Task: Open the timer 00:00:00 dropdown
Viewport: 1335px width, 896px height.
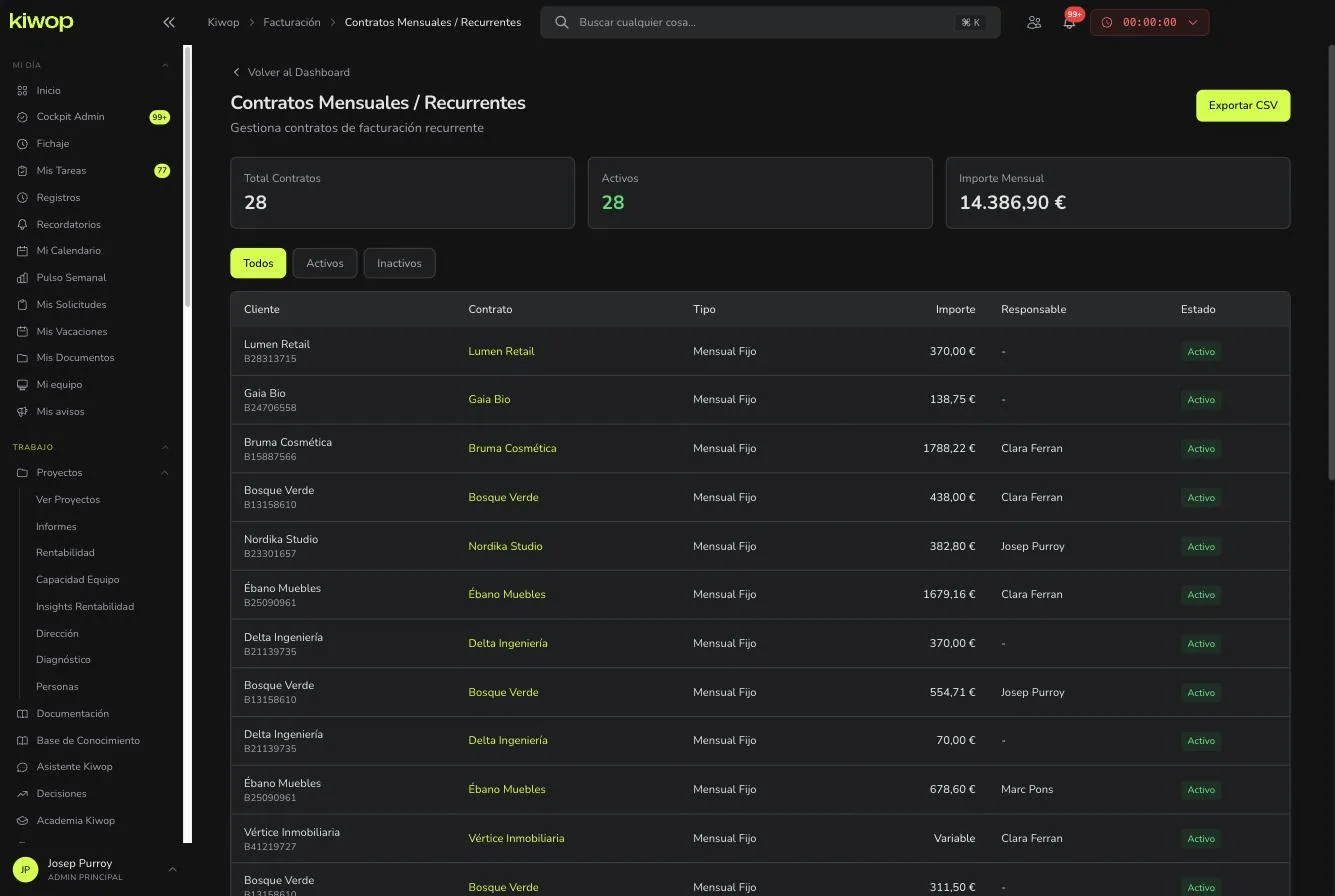Action: (1149, 22)
